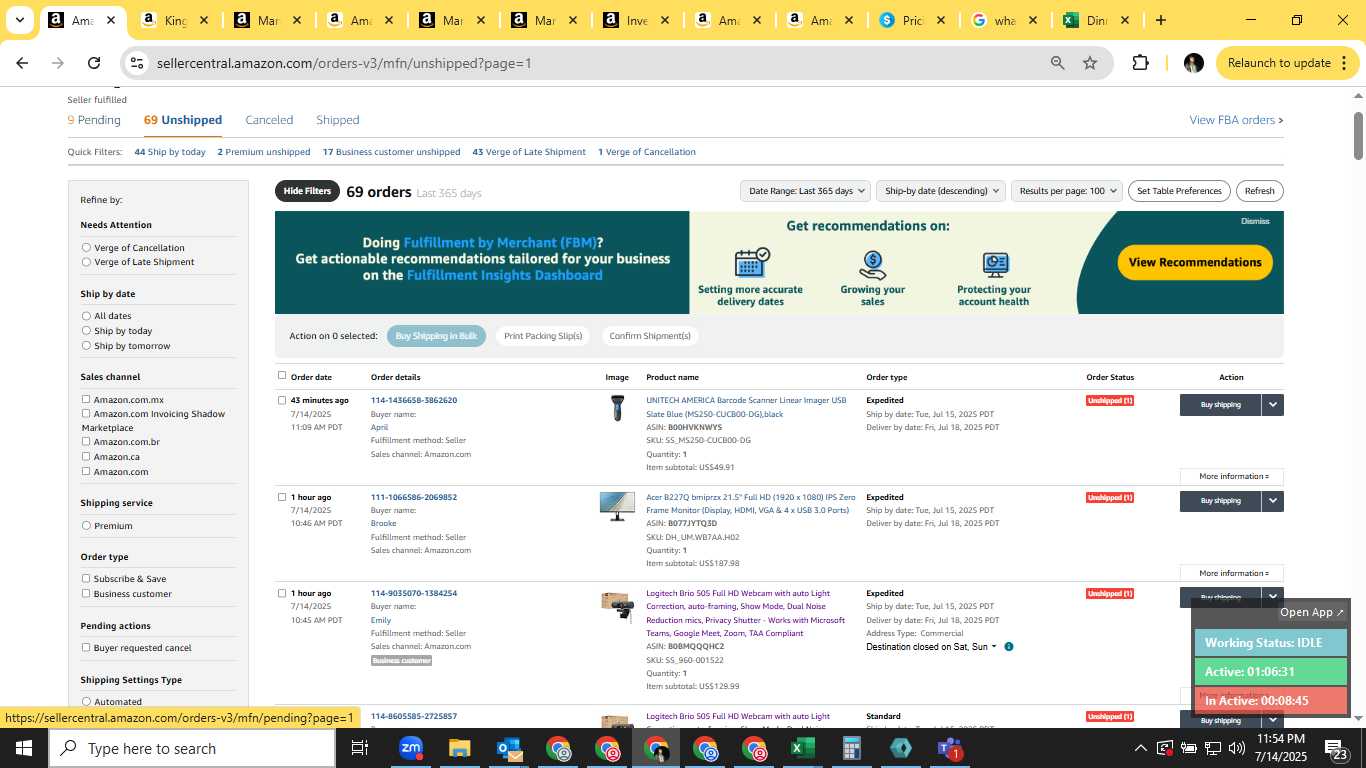Select Ship by tomorrow radio option
The width and height of the screenshot is (1366, 768).
86,346
